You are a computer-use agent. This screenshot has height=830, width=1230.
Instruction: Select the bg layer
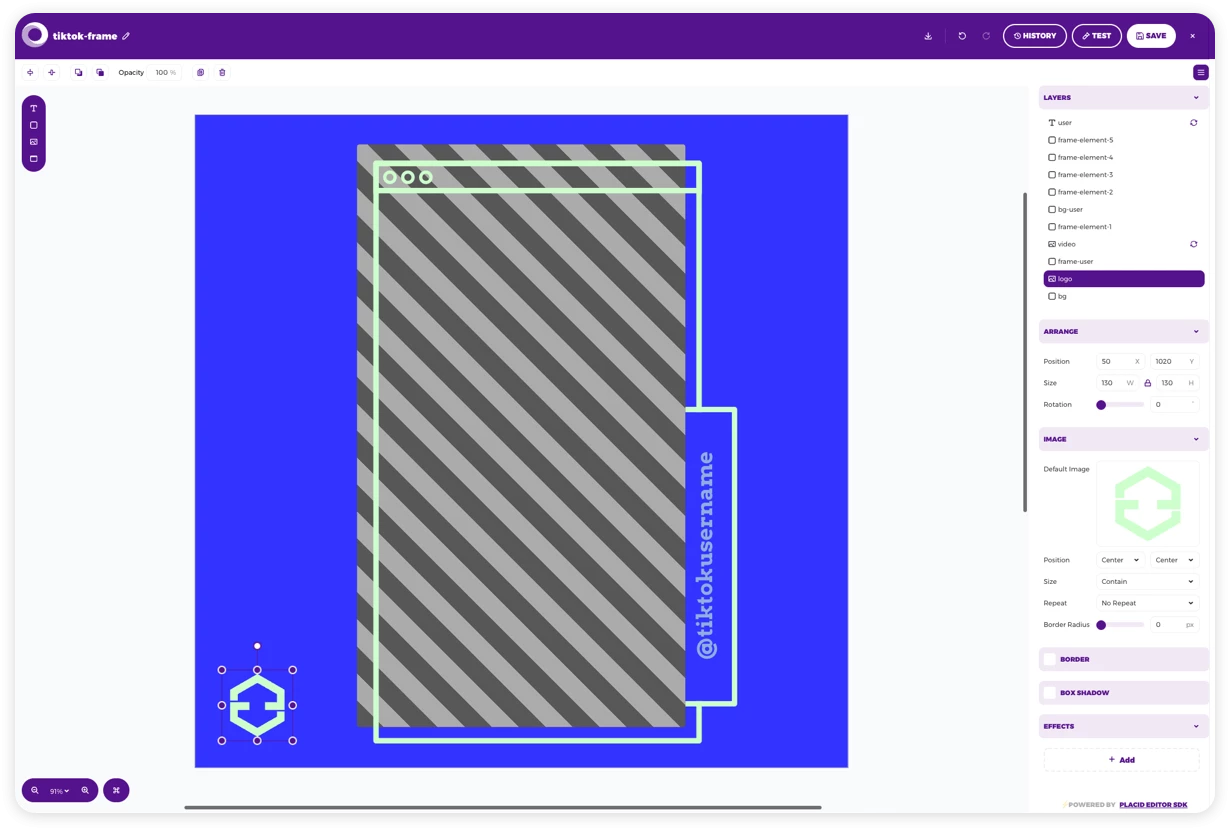[1123, 296]
